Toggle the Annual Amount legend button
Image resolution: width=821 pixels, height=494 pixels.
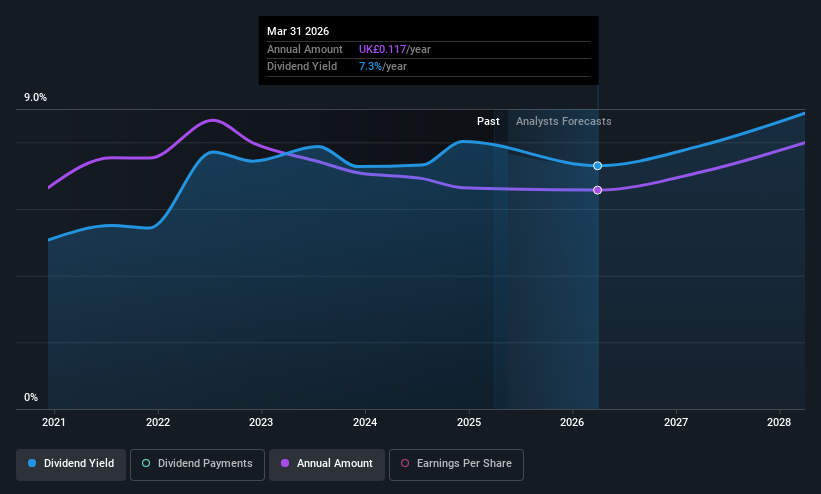click(327, 464)
